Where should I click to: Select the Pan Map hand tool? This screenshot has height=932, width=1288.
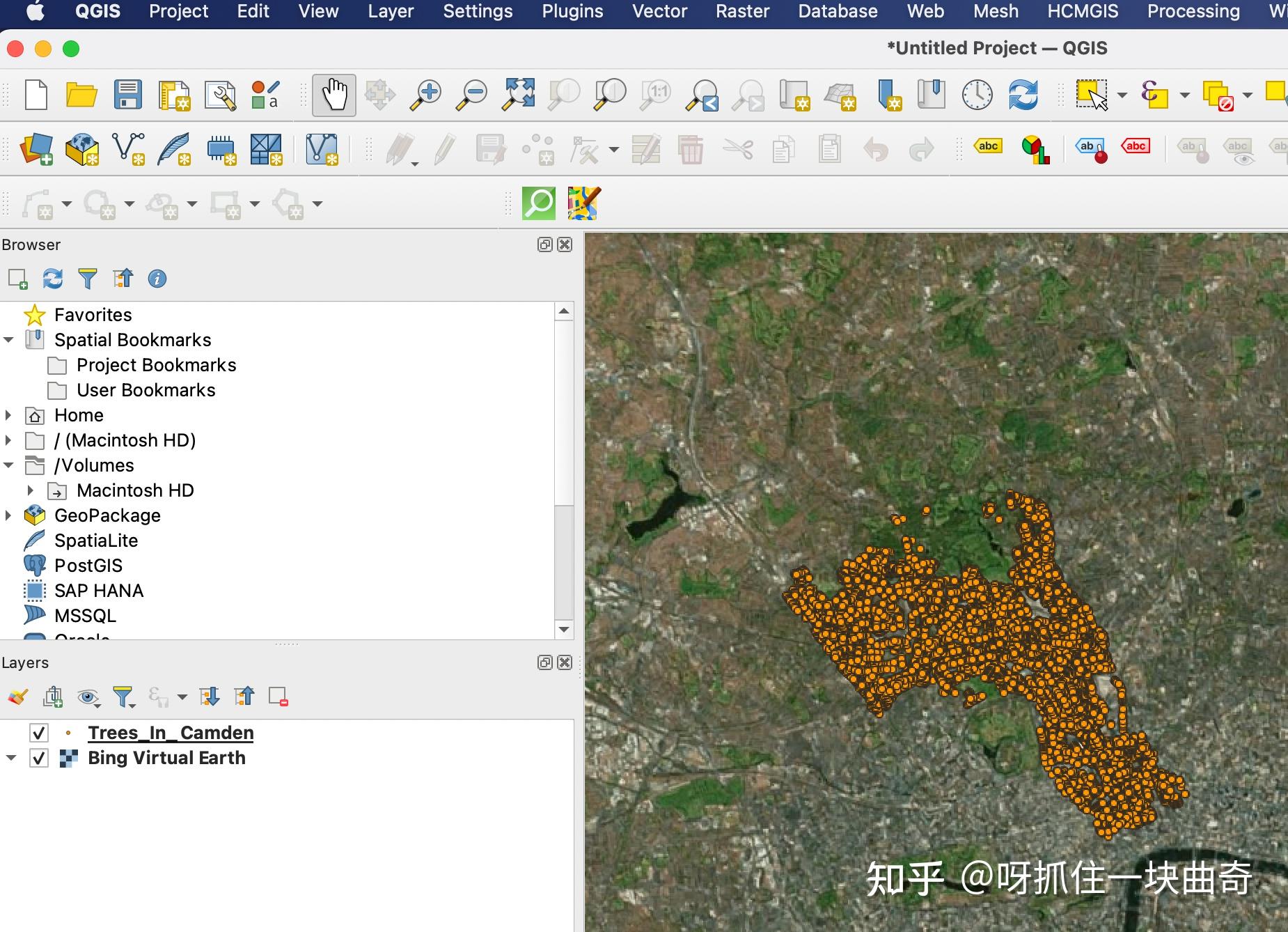[x=334, y=95]
